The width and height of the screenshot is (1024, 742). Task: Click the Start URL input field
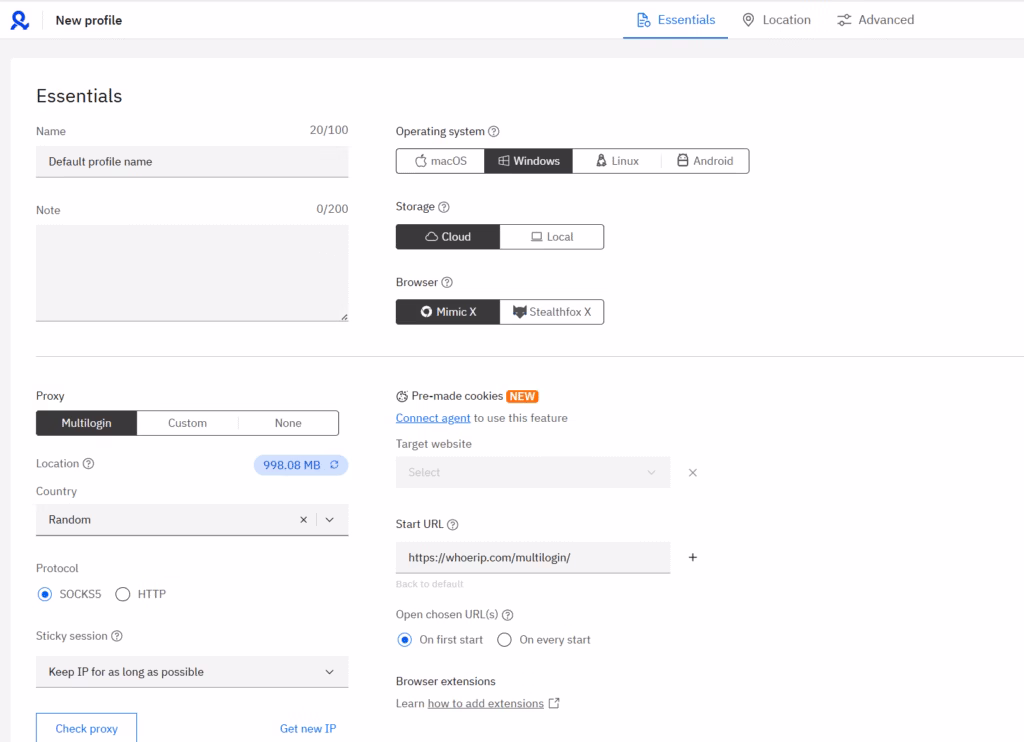tap(533, 557)
